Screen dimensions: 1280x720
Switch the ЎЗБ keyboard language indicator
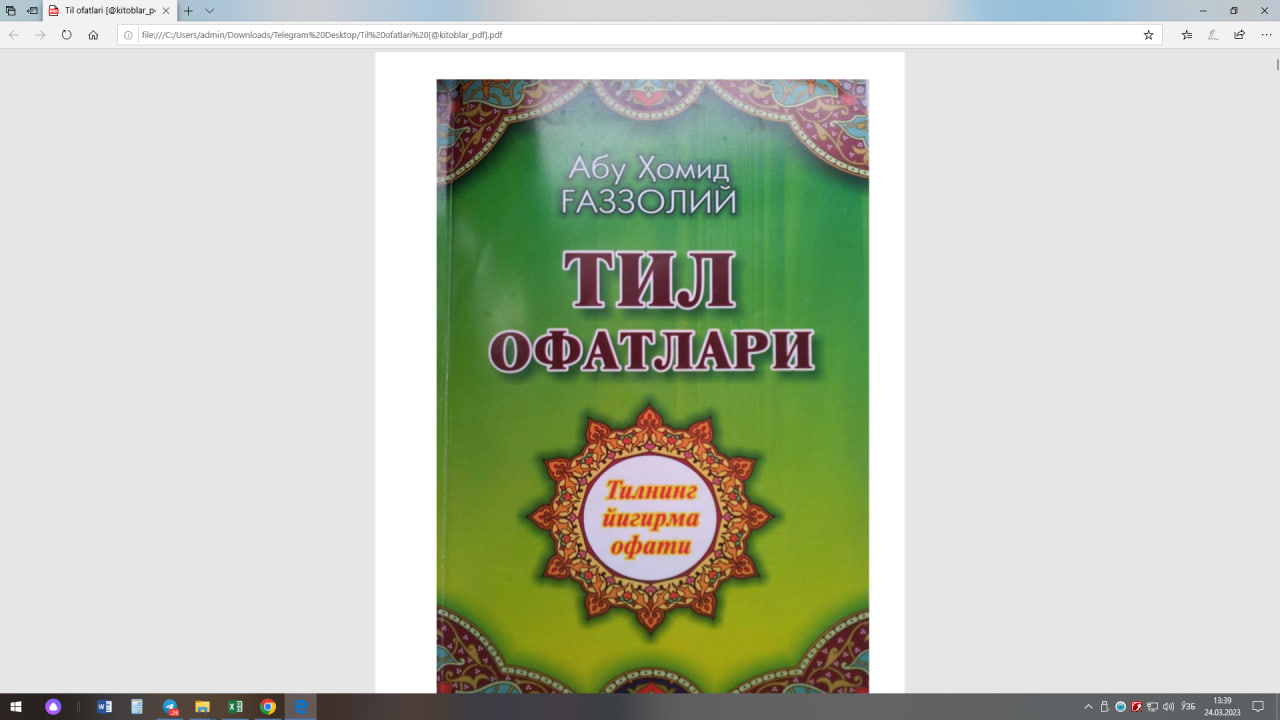click(x=1188, y=706)
